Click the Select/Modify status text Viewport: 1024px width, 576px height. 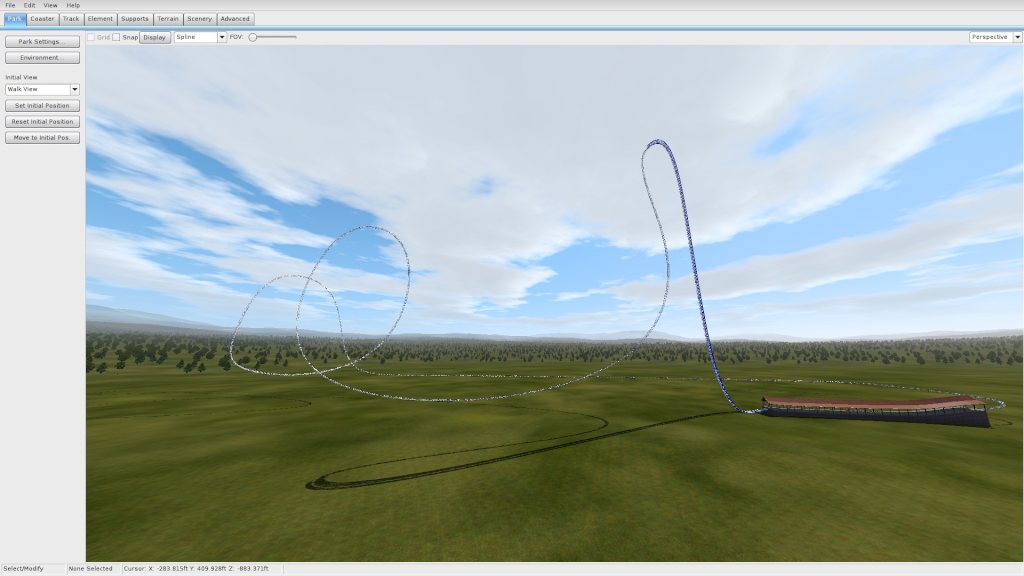24,569
